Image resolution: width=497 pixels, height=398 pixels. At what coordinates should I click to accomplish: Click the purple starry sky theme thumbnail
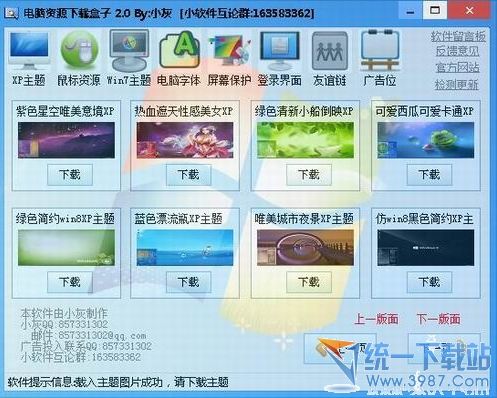[x=66, y=140]
